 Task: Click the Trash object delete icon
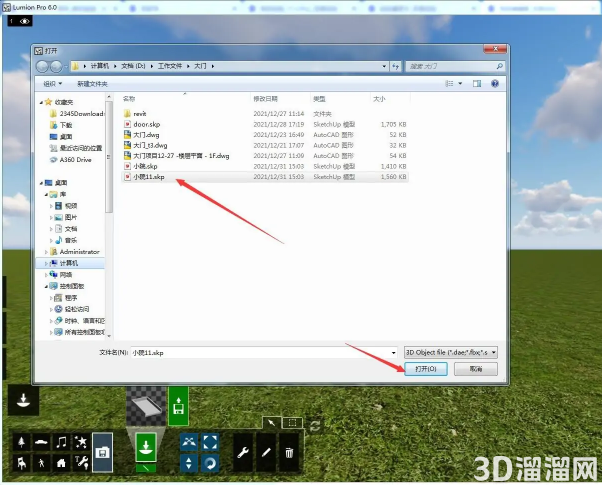pyautogui.click(x=289, y=453)
